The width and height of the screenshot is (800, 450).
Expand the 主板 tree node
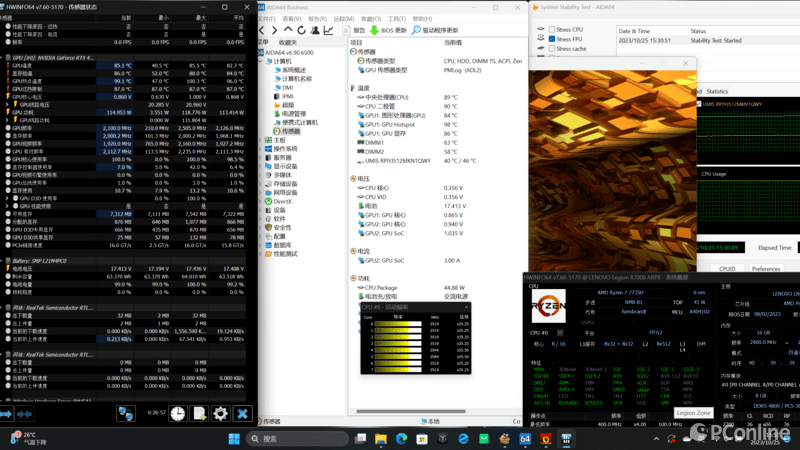click(261, 140)
